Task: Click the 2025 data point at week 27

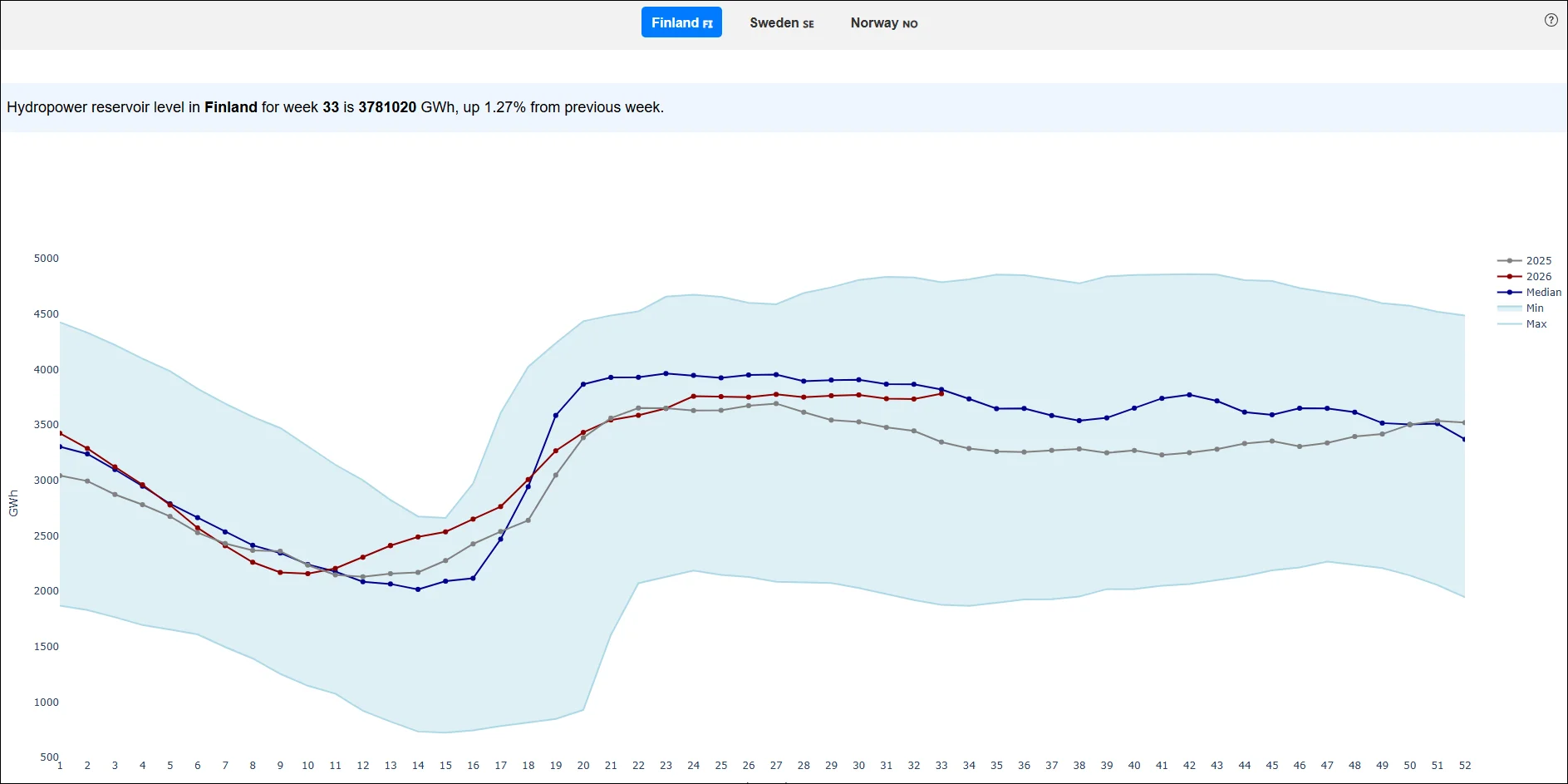Action: [776, 404]
